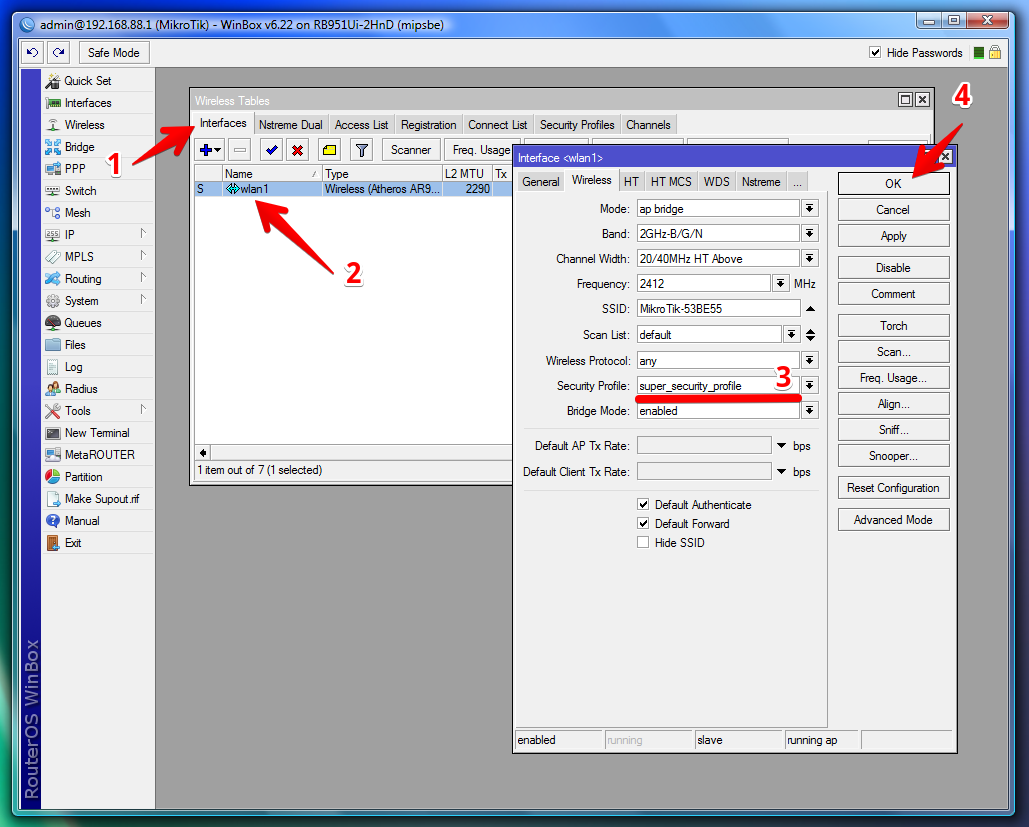Click the Undo arrow icon in toolbar
This screenshot has width=1029, height=827.
32,53
